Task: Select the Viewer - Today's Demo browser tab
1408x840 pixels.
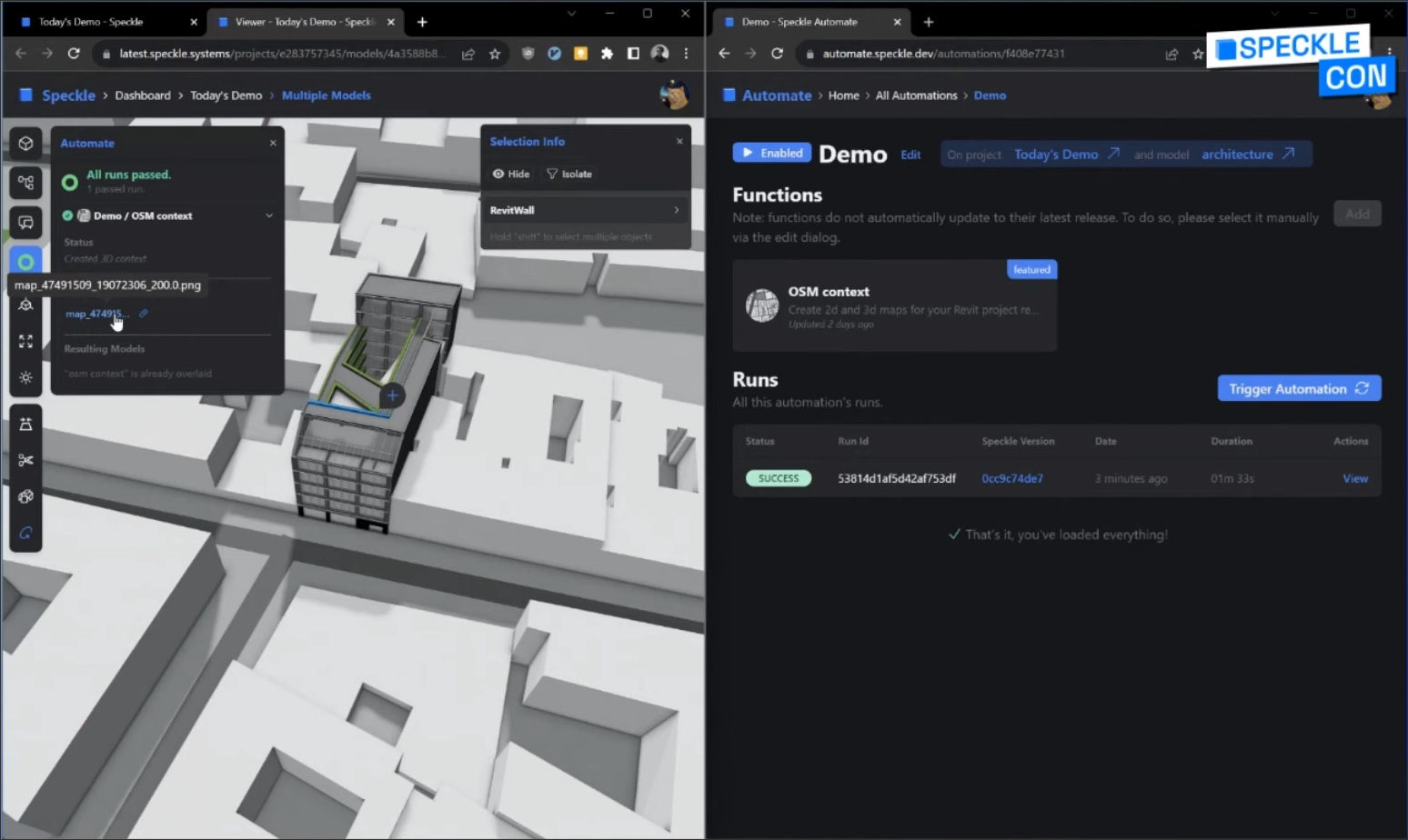Action: pos(304,22)
